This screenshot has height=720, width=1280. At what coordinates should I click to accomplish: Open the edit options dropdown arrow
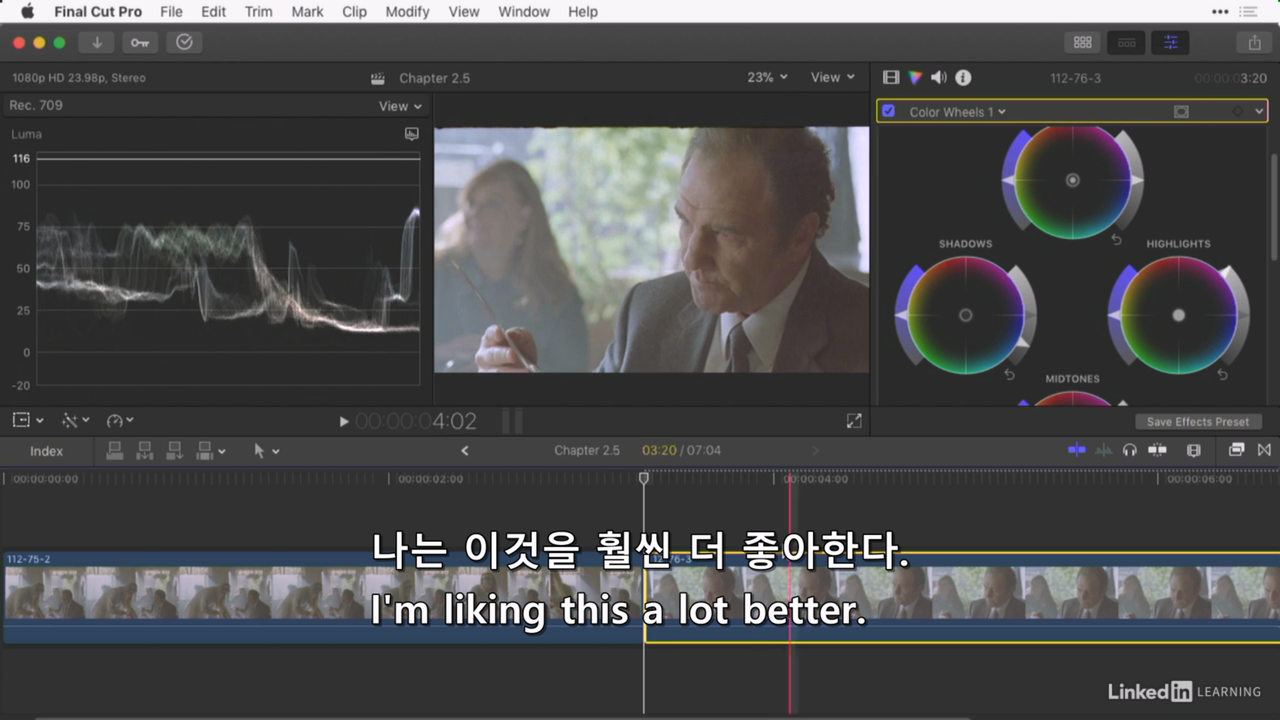tap(221, 452)
